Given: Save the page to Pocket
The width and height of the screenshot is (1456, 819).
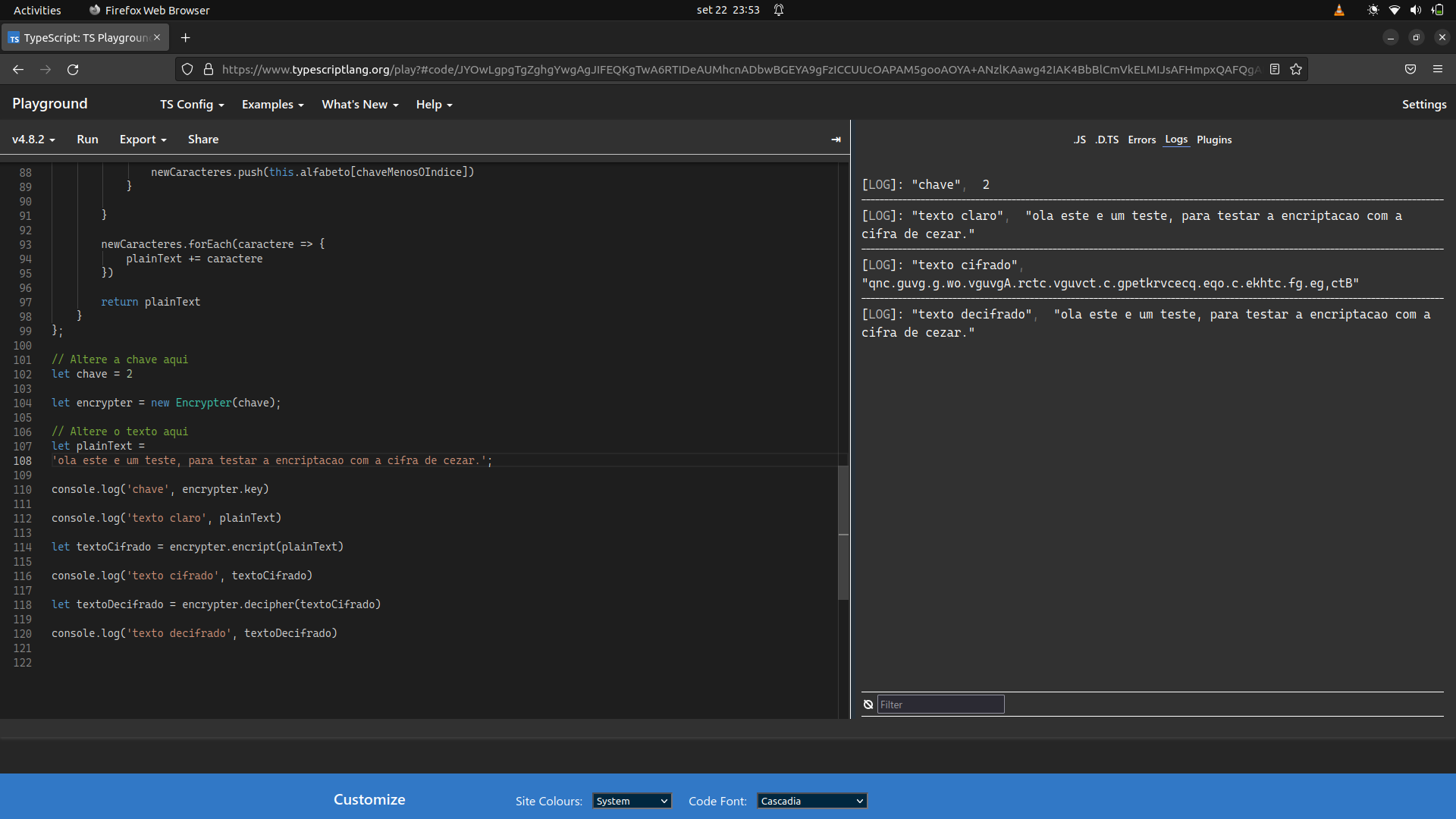Looking at the screenshot, I should (x=1410, y=69).
